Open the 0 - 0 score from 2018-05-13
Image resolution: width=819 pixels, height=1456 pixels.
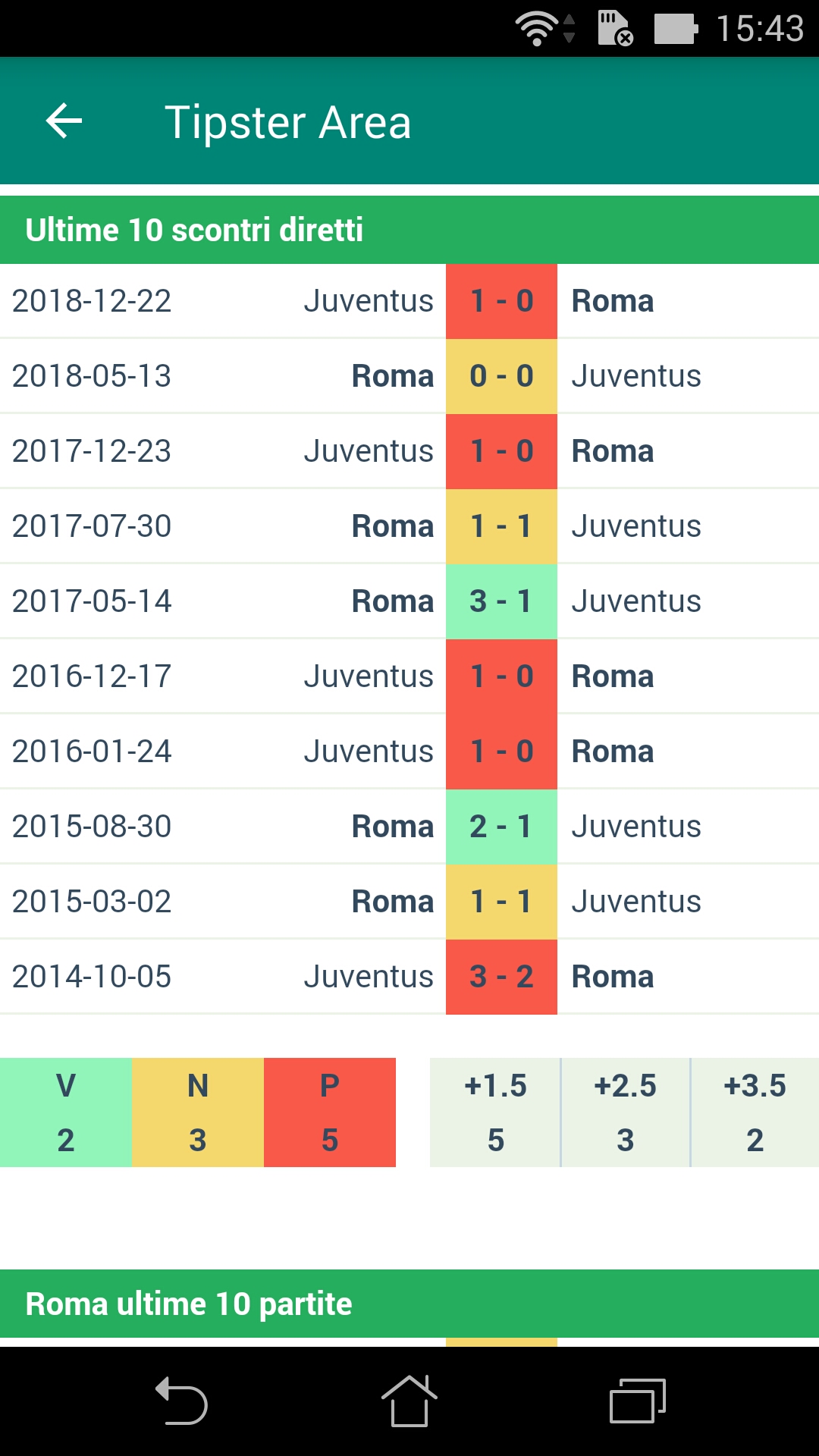coord(501,376)
